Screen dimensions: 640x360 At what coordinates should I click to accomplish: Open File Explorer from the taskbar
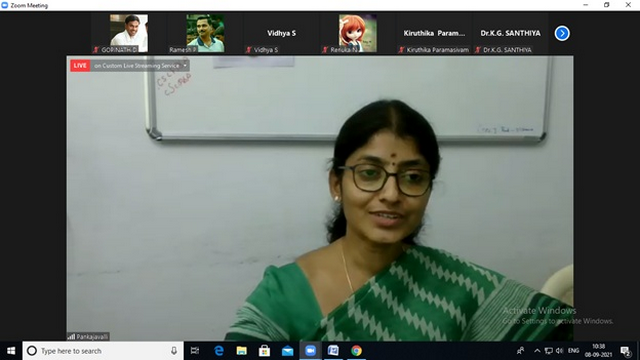242,351
